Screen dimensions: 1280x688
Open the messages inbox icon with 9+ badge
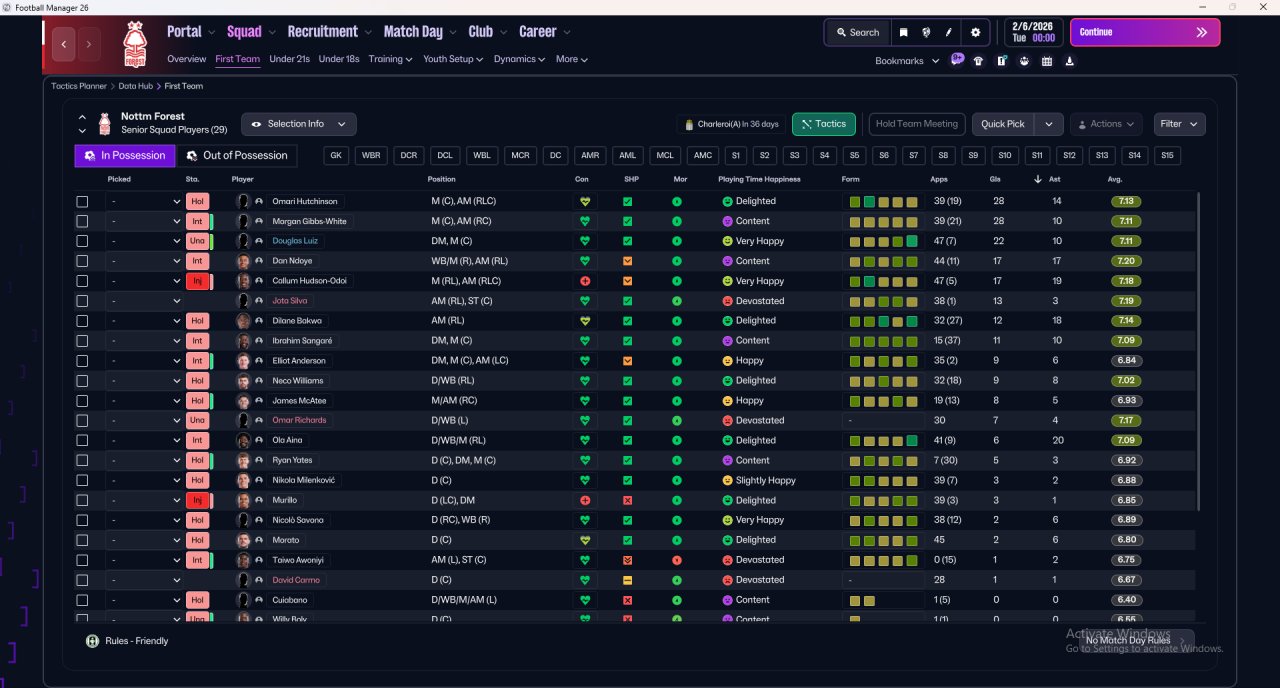click(957, 60)
